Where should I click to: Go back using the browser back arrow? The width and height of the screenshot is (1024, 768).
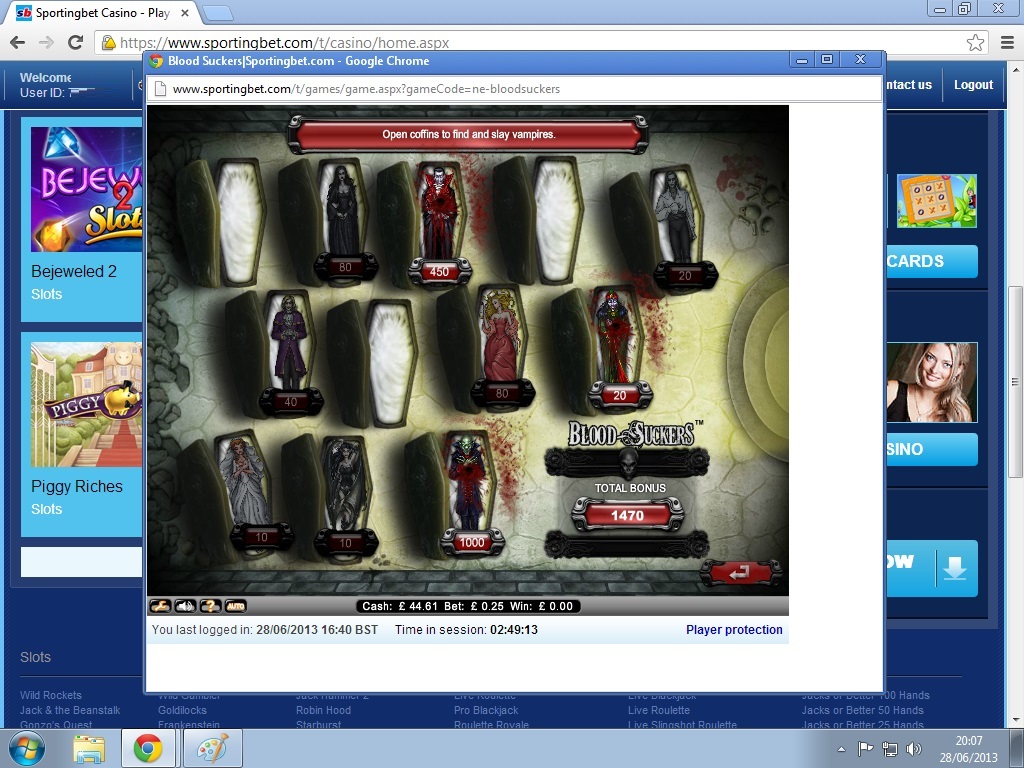coord(17,43)
